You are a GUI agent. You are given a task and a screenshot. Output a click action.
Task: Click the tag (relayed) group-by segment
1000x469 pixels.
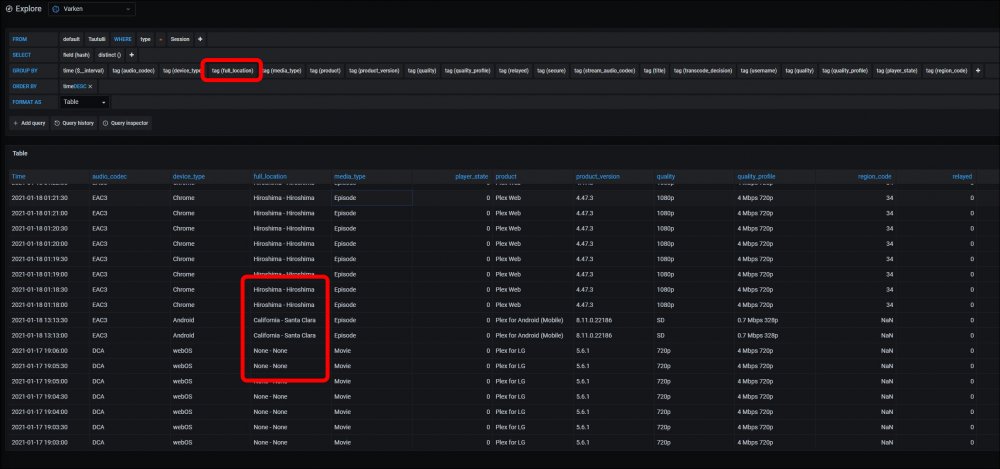coord(513,71)
